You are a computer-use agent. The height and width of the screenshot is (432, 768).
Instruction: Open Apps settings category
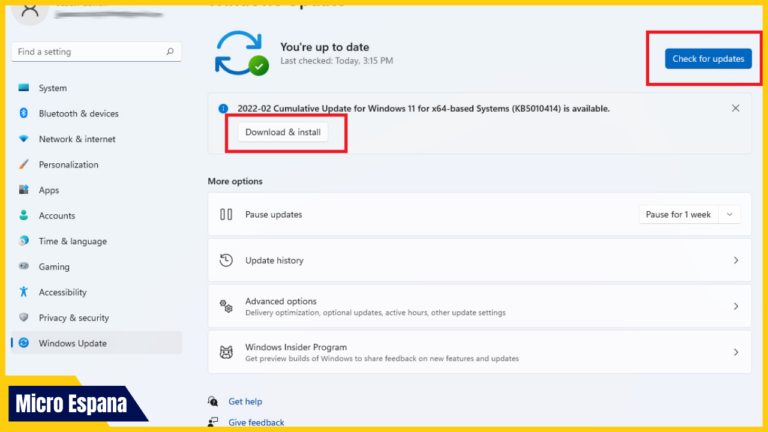[96, 190]
